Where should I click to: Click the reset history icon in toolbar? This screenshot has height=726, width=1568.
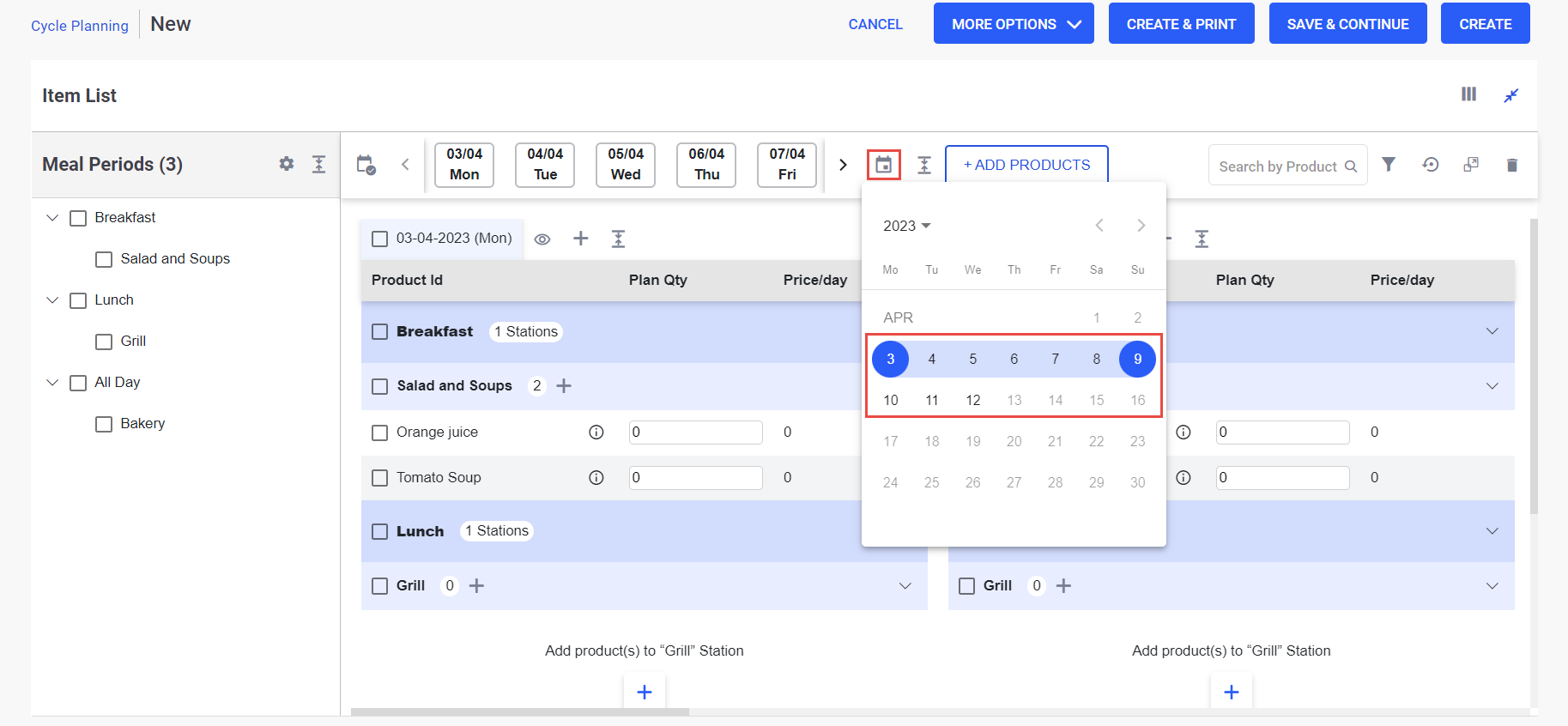(1430, 164)
